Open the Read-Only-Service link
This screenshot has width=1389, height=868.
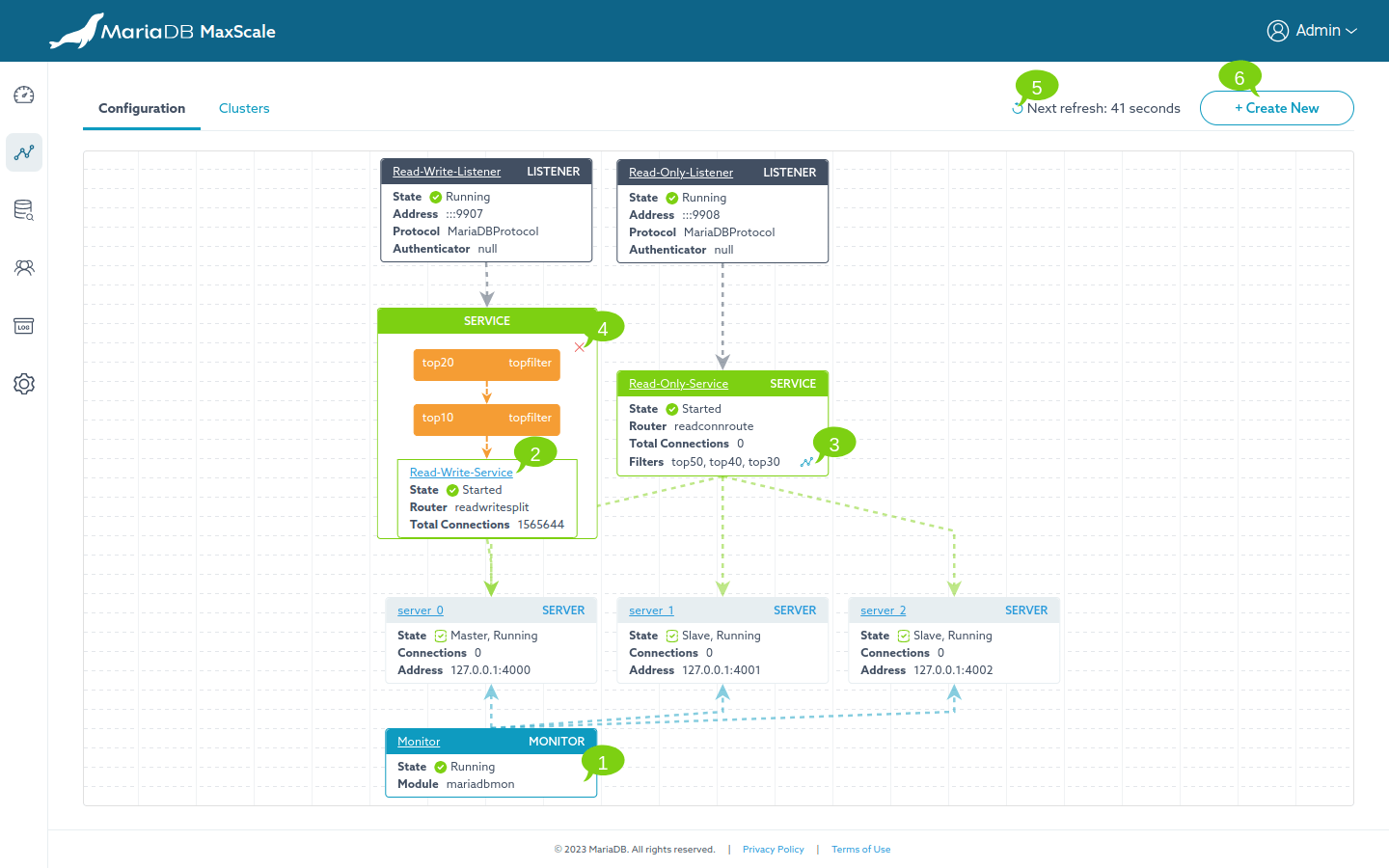click(678, 384)
